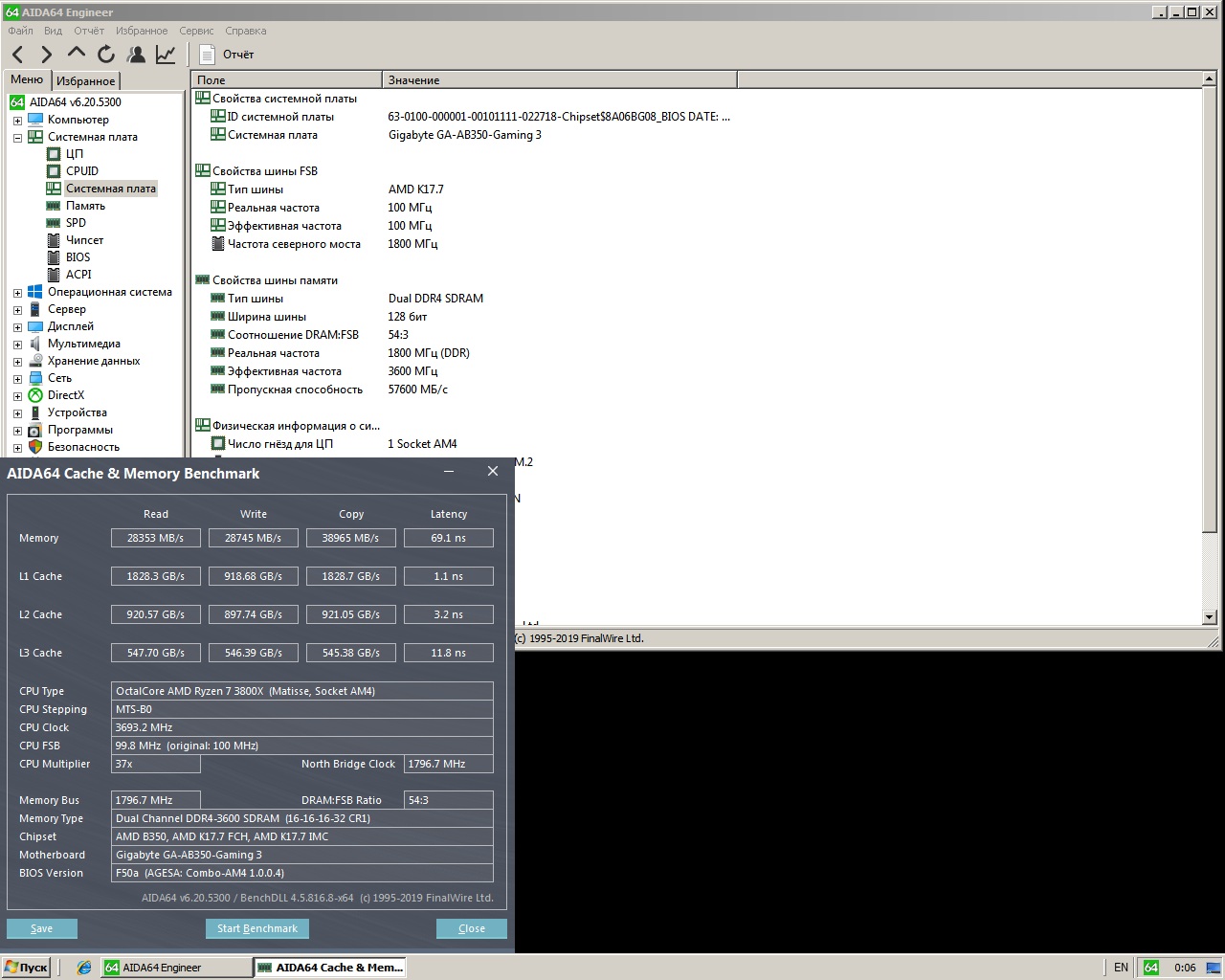
Task: Click the AIDA64 tray icon near the clock
Action: pos(1151,968)
